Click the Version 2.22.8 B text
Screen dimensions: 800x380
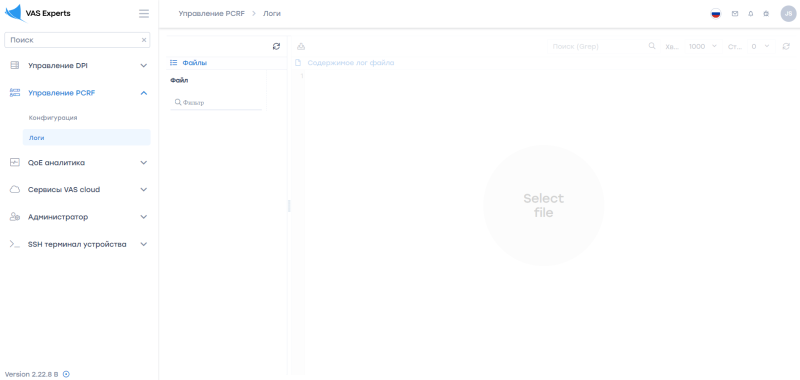[32, 374]
